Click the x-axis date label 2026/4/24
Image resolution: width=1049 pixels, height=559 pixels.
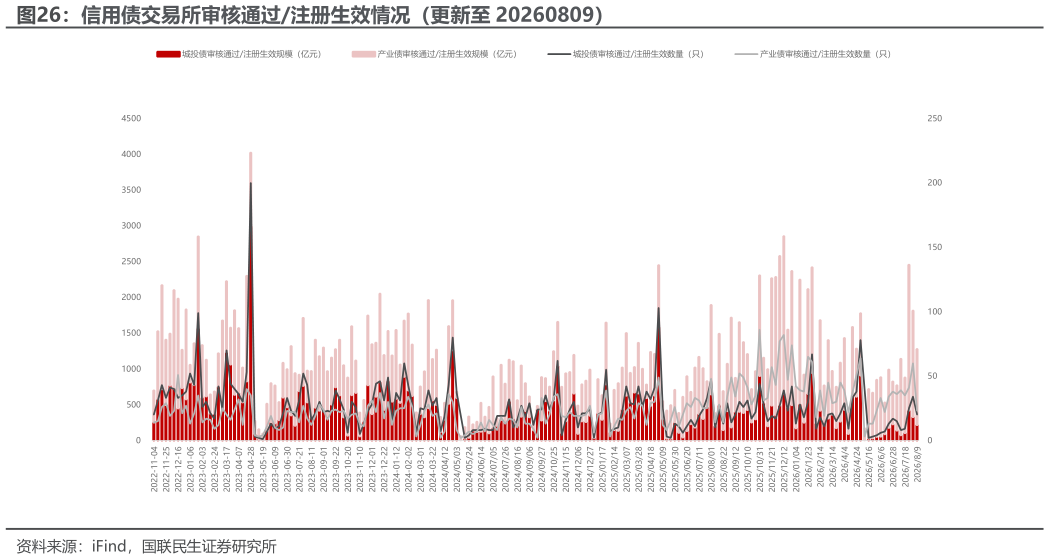tap(856, 467)
